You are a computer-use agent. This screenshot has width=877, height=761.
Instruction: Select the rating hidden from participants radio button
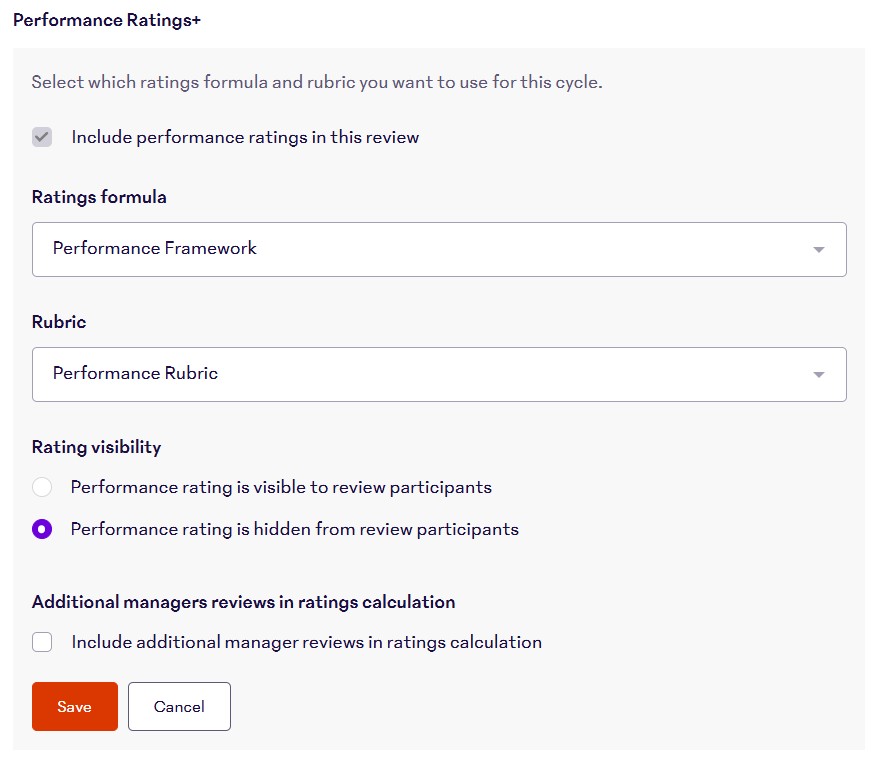pos(42,529)
